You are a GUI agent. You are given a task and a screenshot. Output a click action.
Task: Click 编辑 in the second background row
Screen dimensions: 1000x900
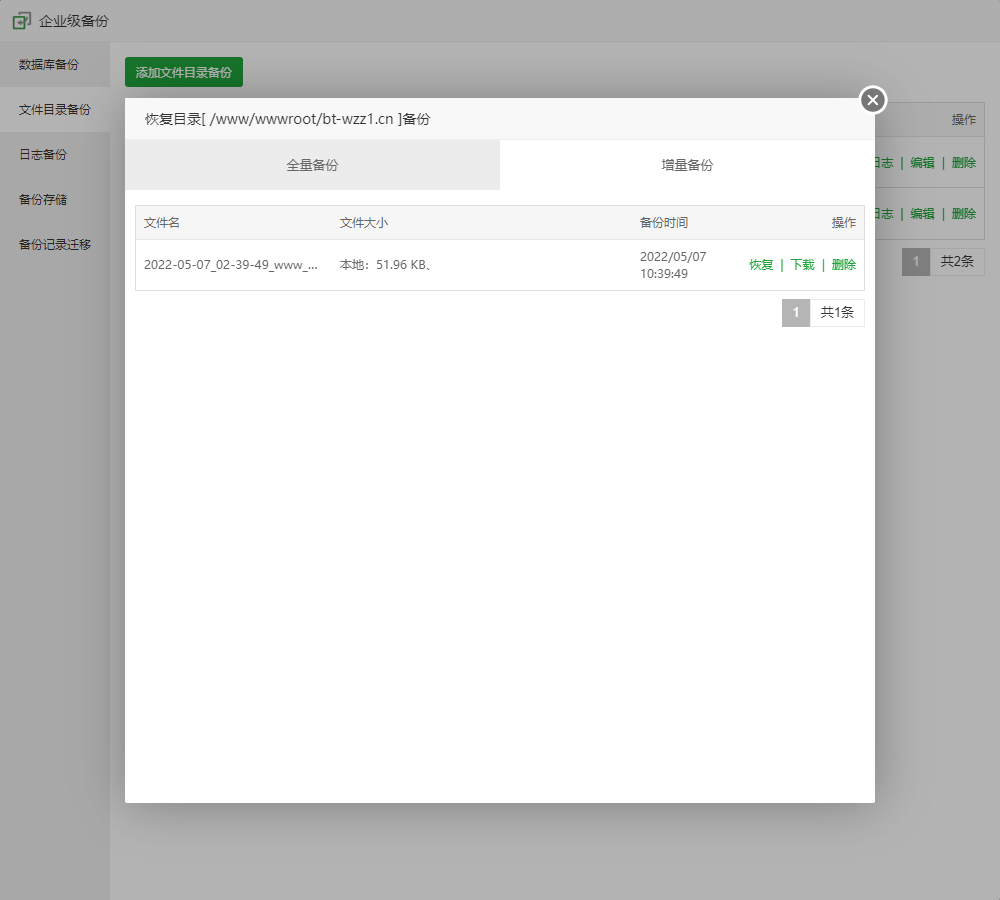922,214
